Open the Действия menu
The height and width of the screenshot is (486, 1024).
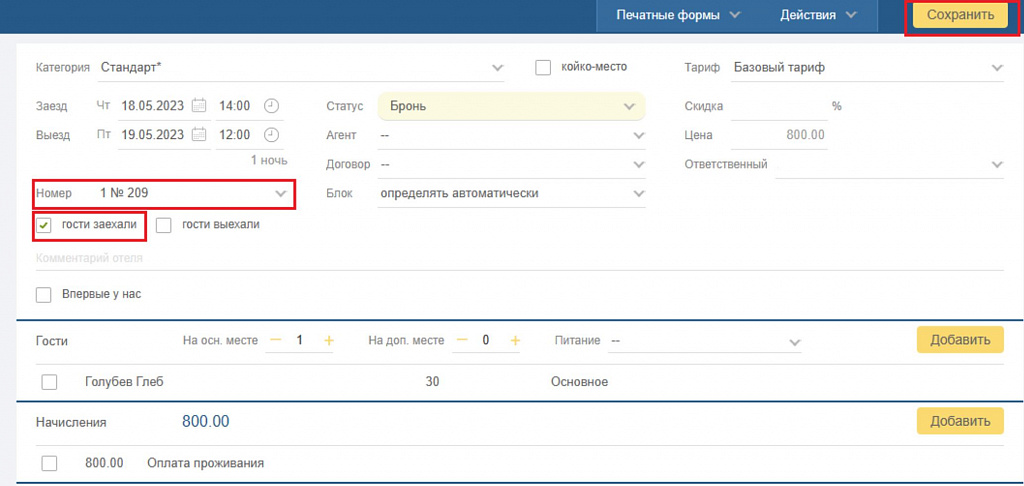coord(818,15)
